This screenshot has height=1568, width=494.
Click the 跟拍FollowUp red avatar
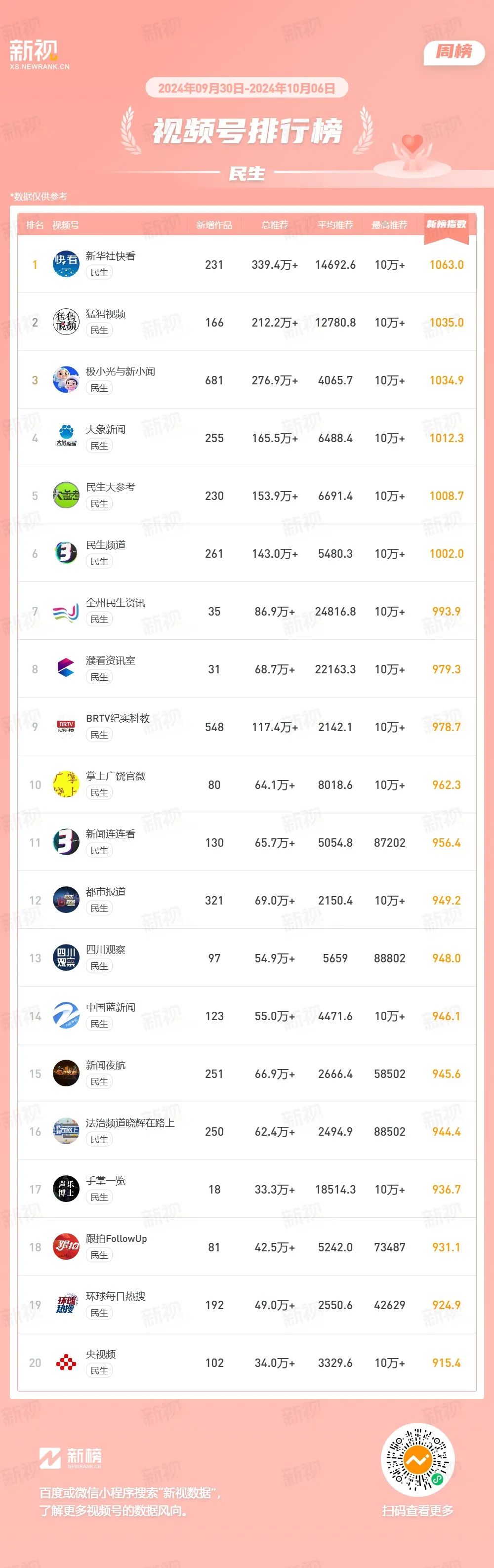(x=66, y=1247)
